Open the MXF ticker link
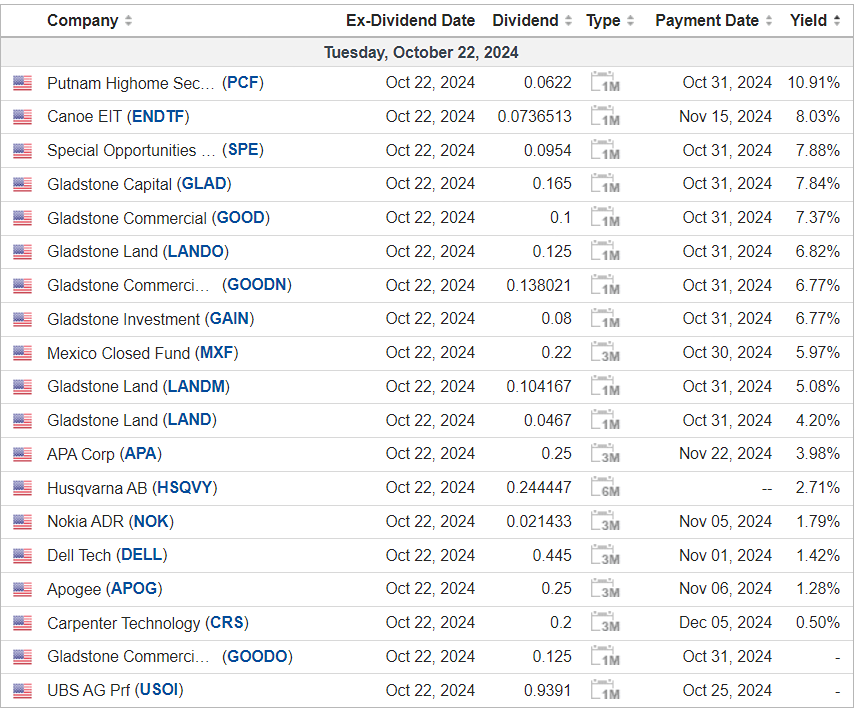 [217, 353]
